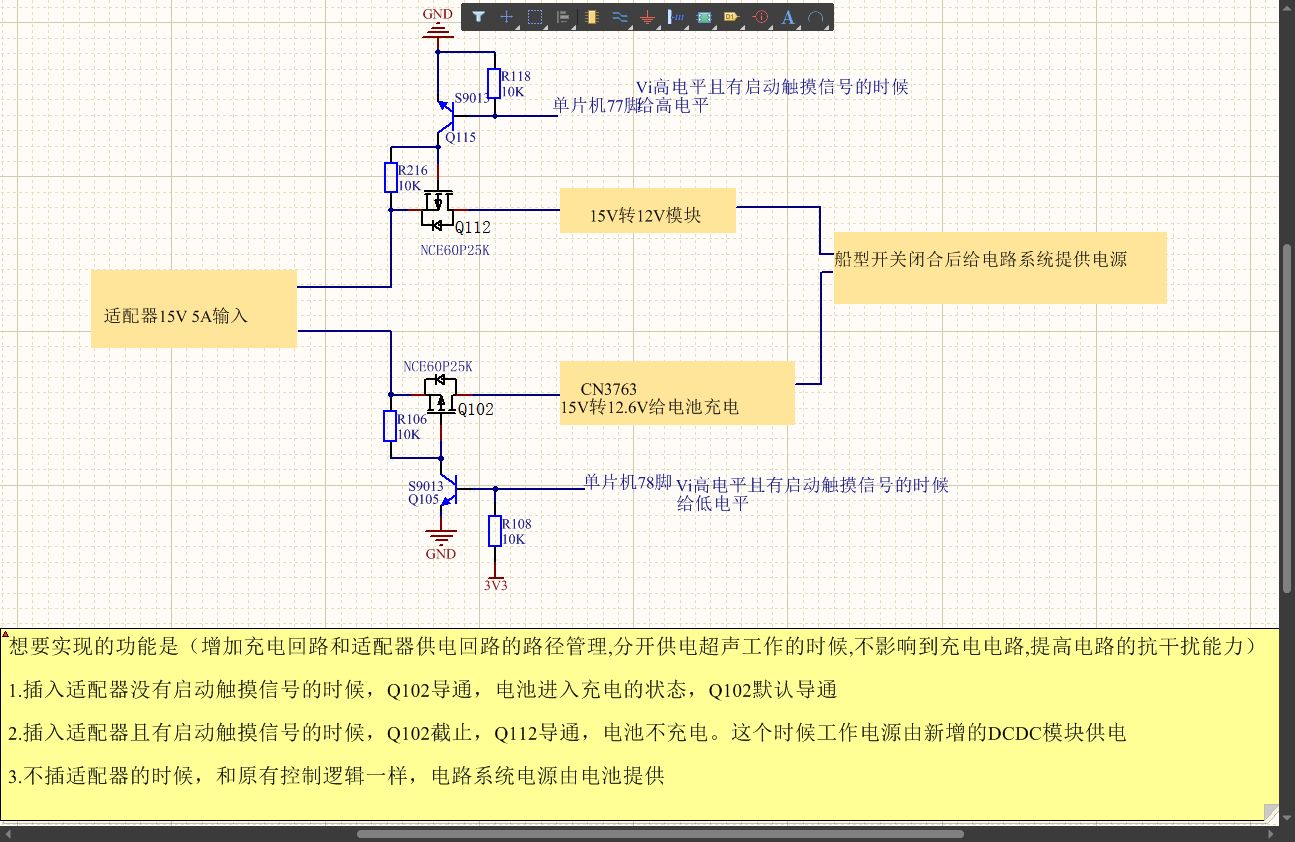Select resistor R108 10K
Image resolution: width=1295 pixels, height=842 pixels.
[494, 531]
